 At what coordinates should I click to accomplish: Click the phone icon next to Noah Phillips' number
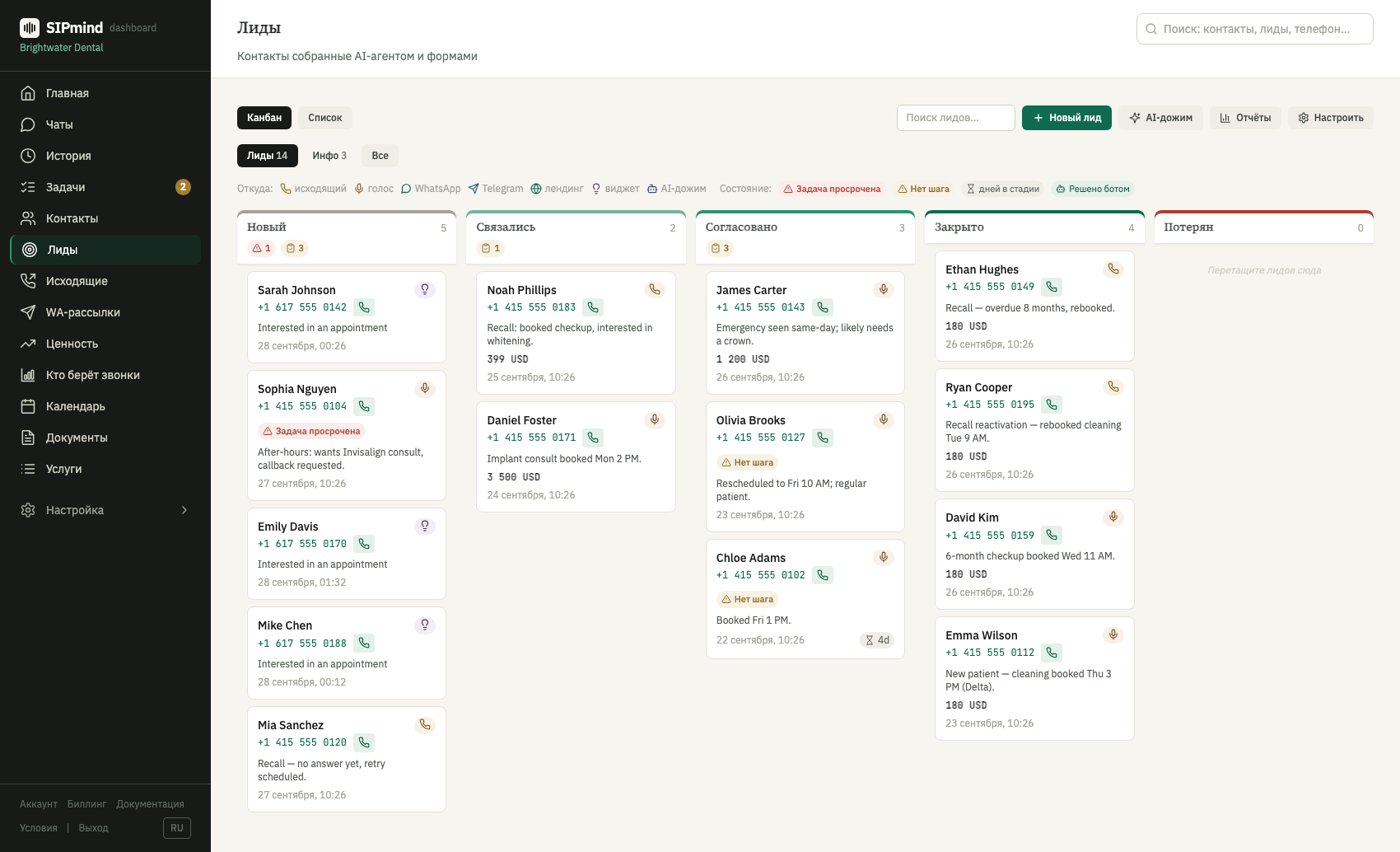click(593, 307)
